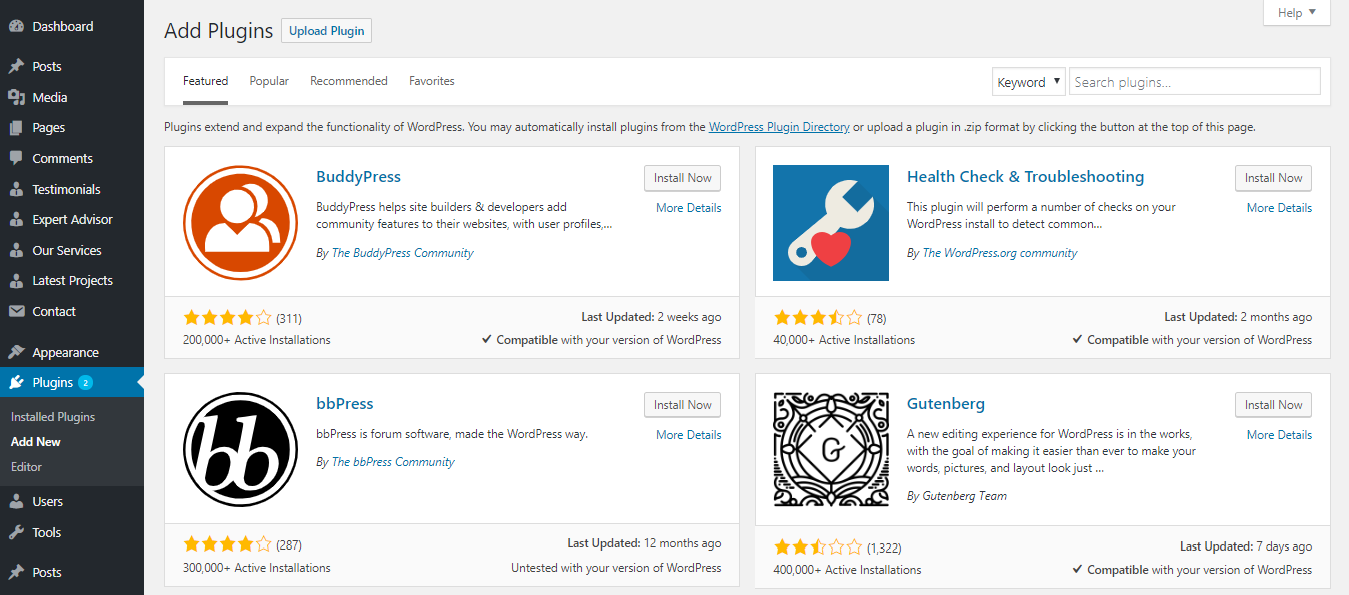Image resolution: width=1349 pixels, height=595 pixels.
Task: Click the Appearance paintbrush icon
Action: pos(16,352)
